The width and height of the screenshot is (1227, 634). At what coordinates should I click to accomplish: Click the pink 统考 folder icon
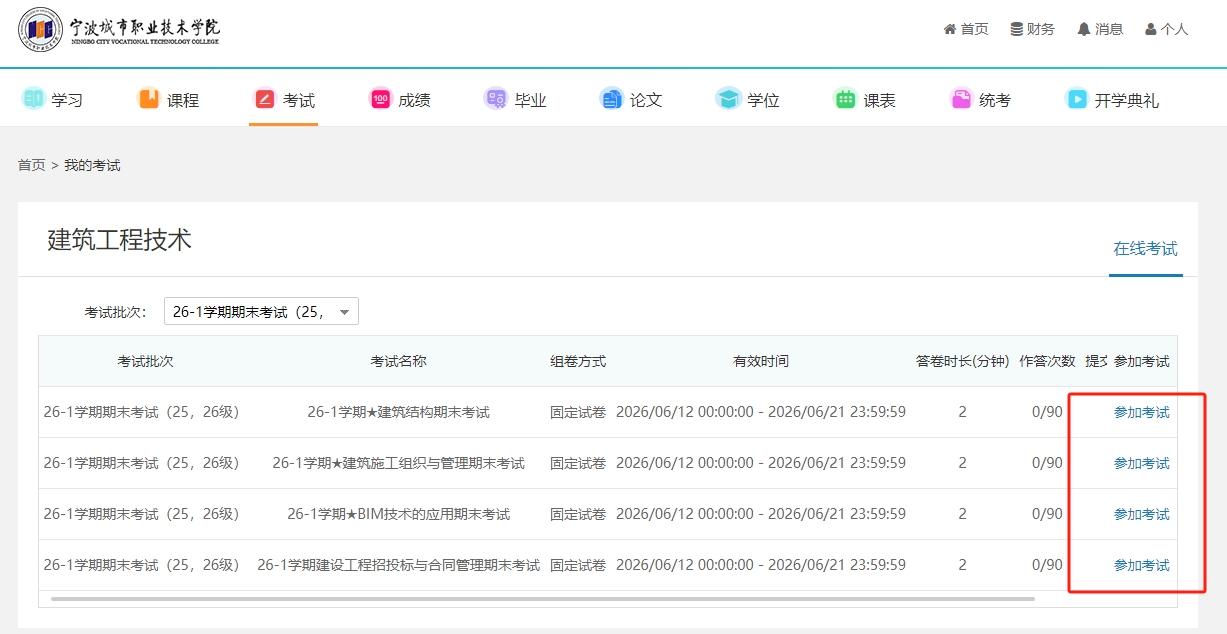(961, 99)
